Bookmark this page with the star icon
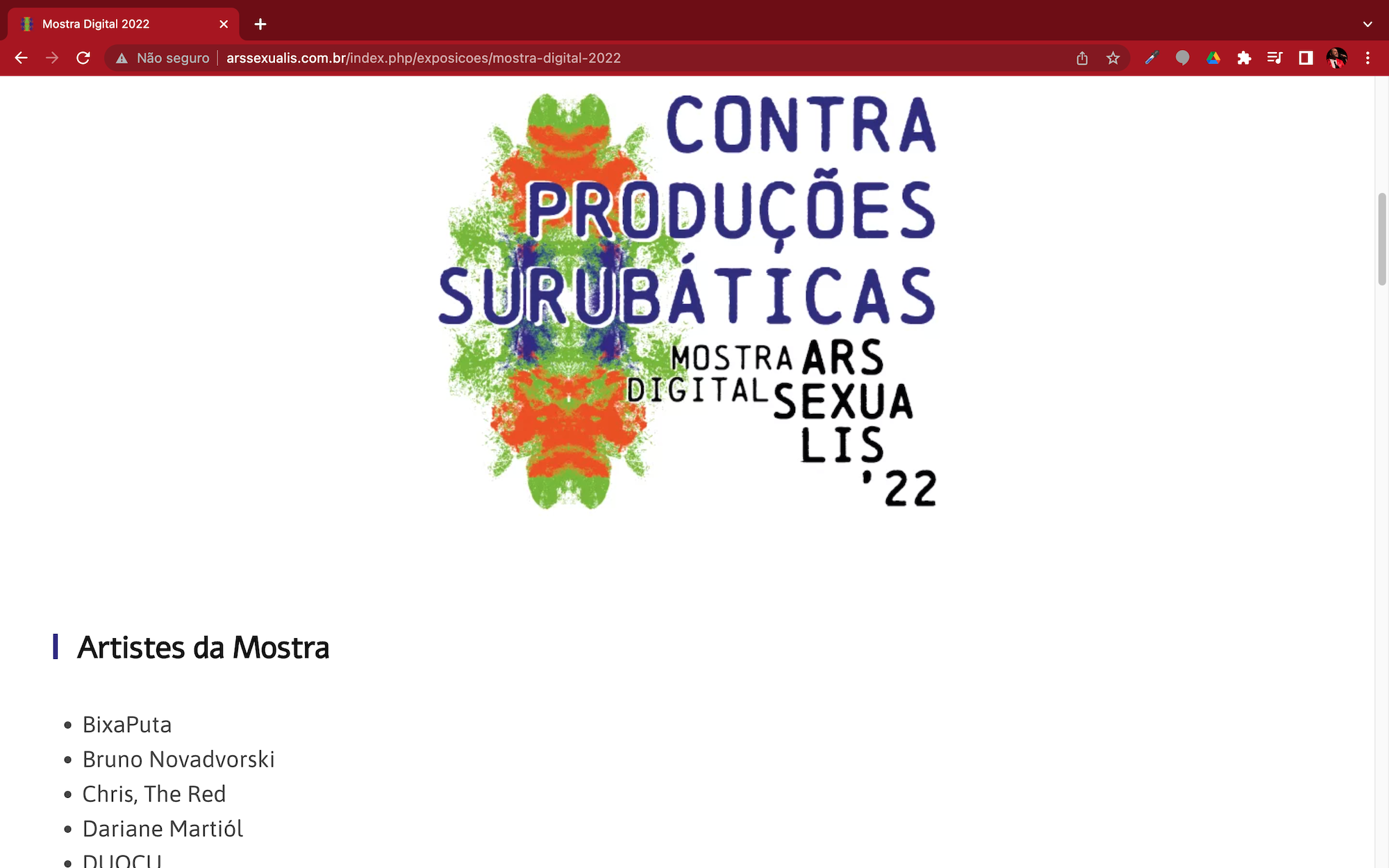Screen dimensions: 1389x868 tap(1113, 58)
